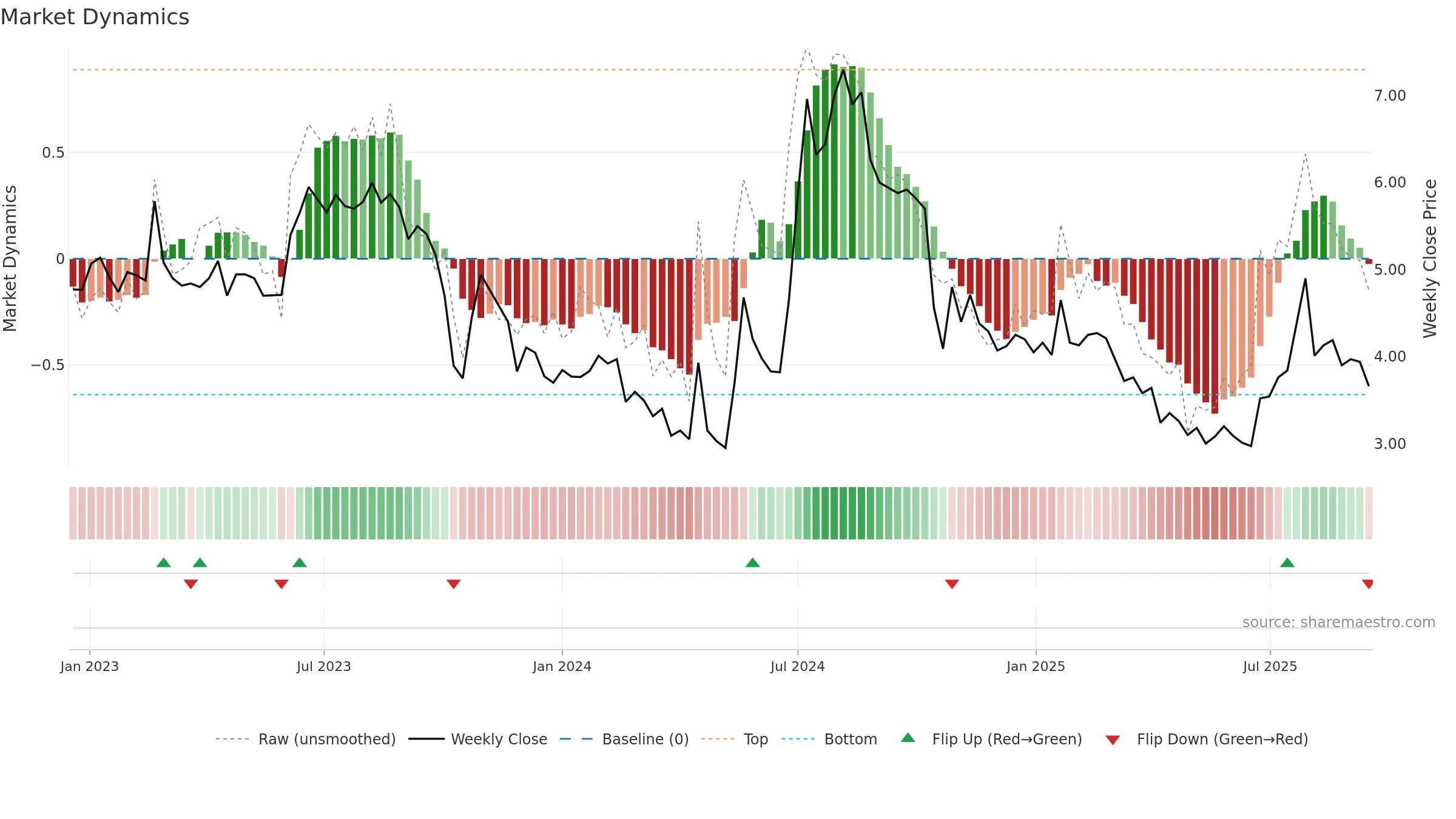The height and width of the screenshot is (819, 1456).
Task: Click the 4.00 price axis tick
Action: pyautogui.click(x=1390, y=357)
